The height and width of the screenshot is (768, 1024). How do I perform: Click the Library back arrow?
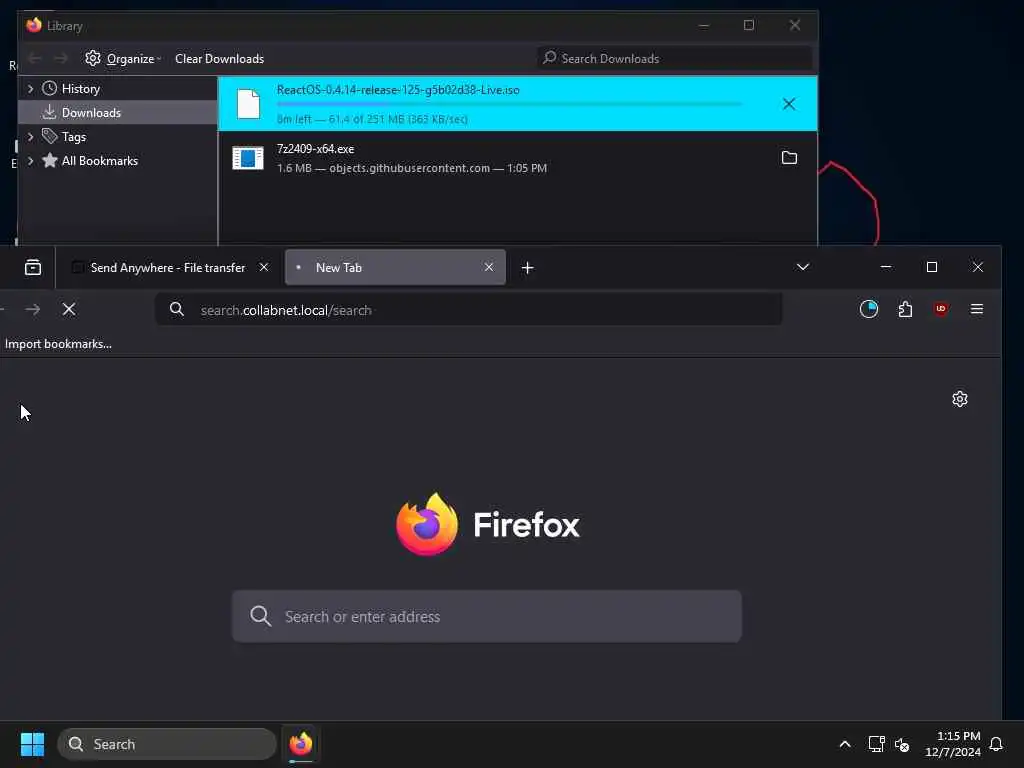tap(35, 59)
